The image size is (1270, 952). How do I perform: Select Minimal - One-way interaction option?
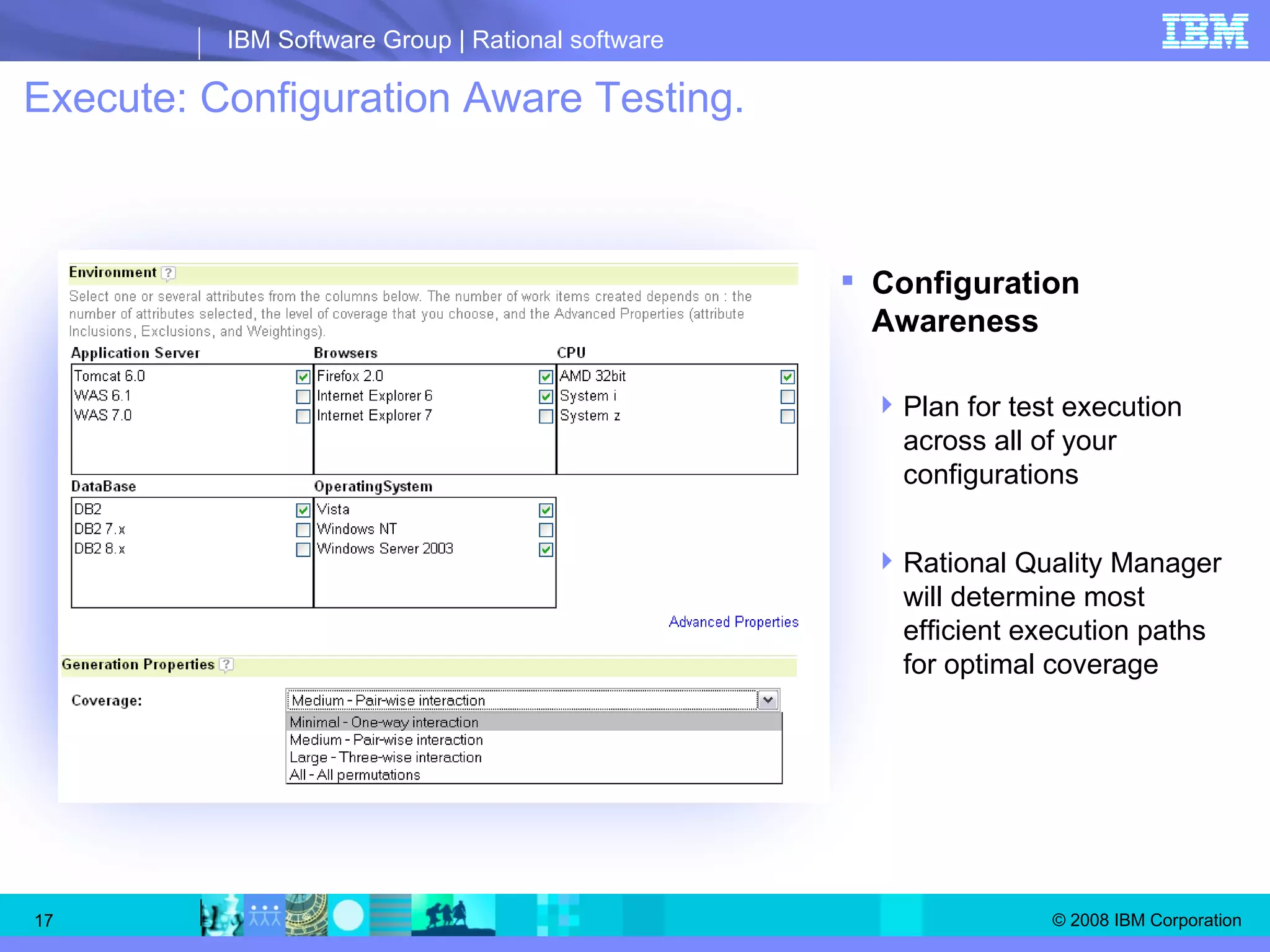(x=534, y=722)
